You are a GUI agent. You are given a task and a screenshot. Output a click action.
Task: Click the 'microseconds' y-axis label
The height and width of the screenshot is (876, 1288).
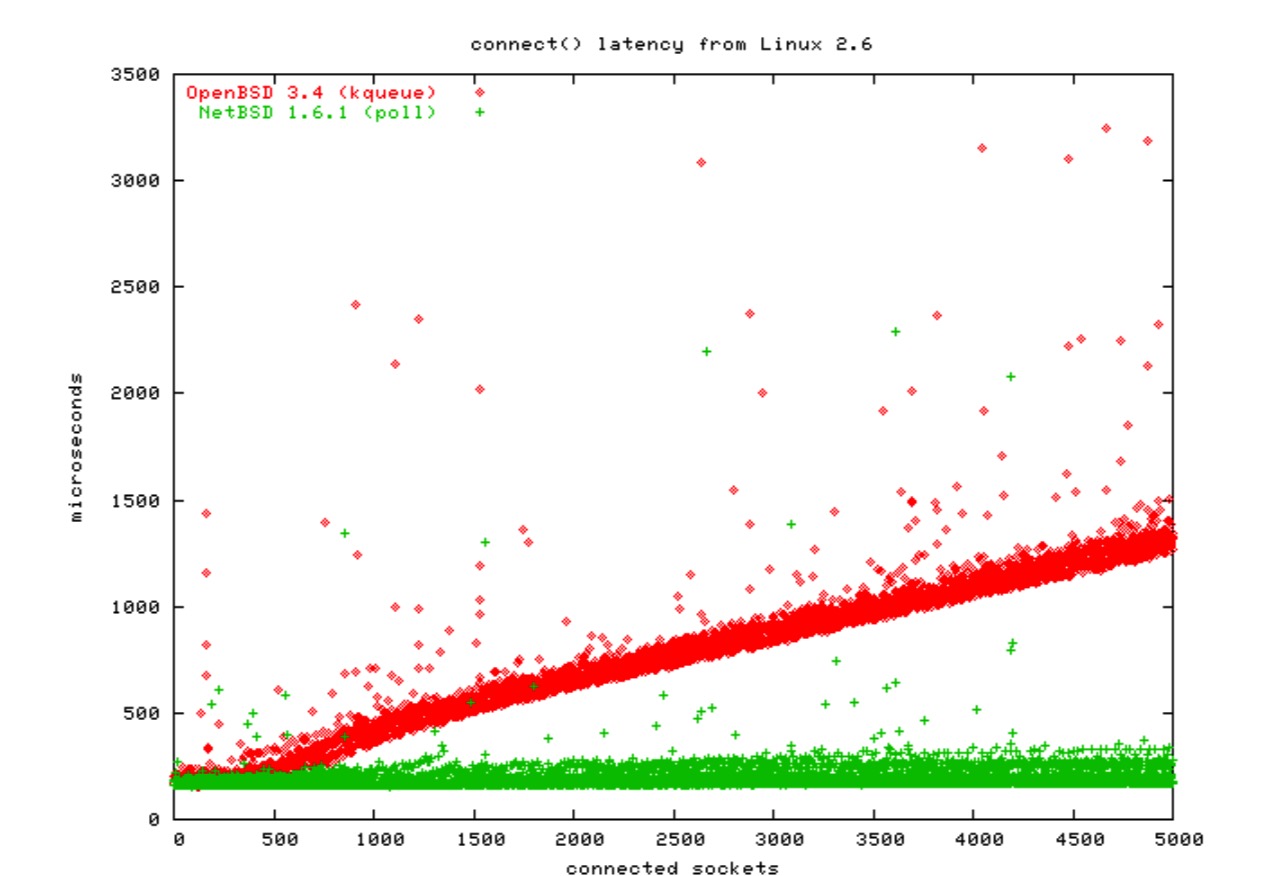[x=76, y=447]
